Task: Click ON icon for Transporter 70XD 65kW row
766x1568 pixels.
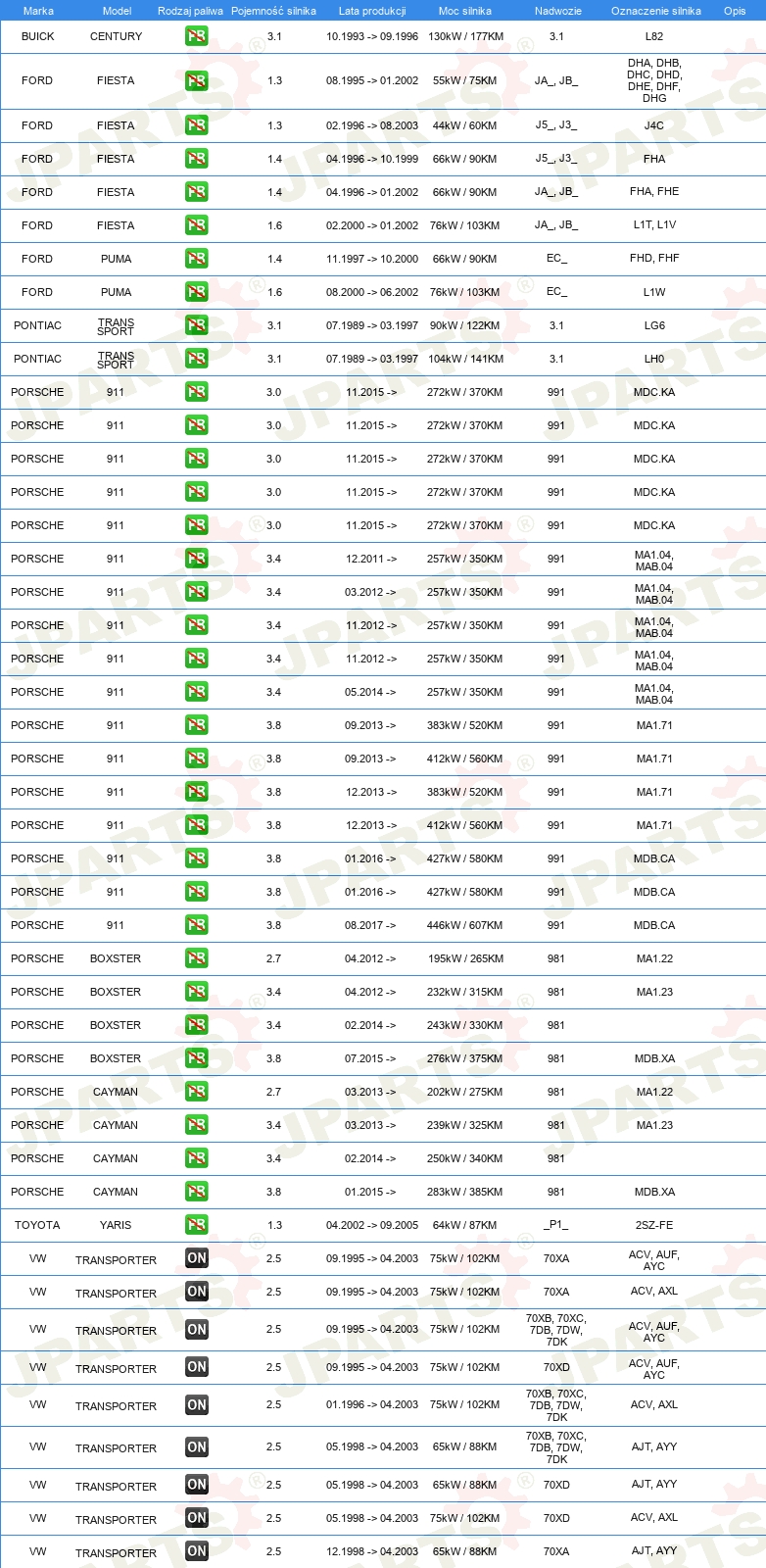Action: tap(196, 1484)
